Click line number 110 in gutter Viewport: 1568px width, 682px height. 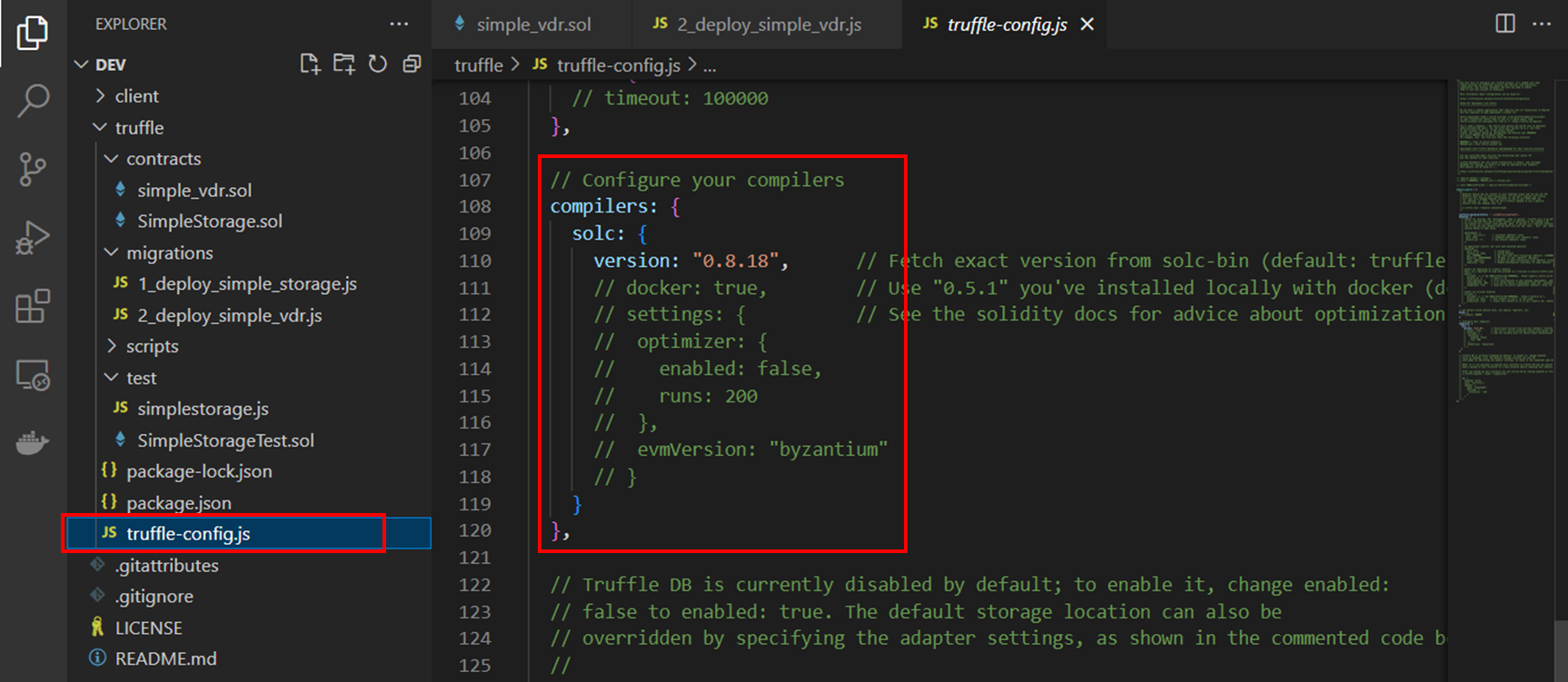tap(474, 261)
